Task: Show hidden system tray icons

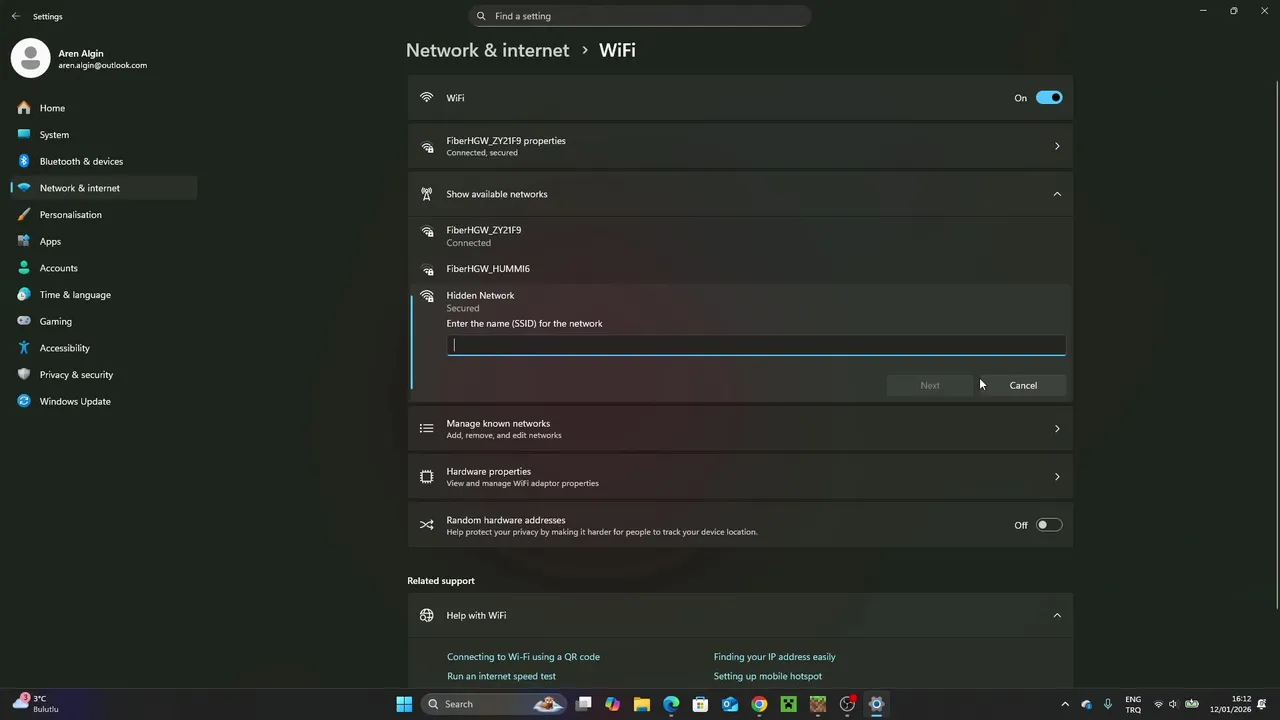Action: tap(1064, 704)
